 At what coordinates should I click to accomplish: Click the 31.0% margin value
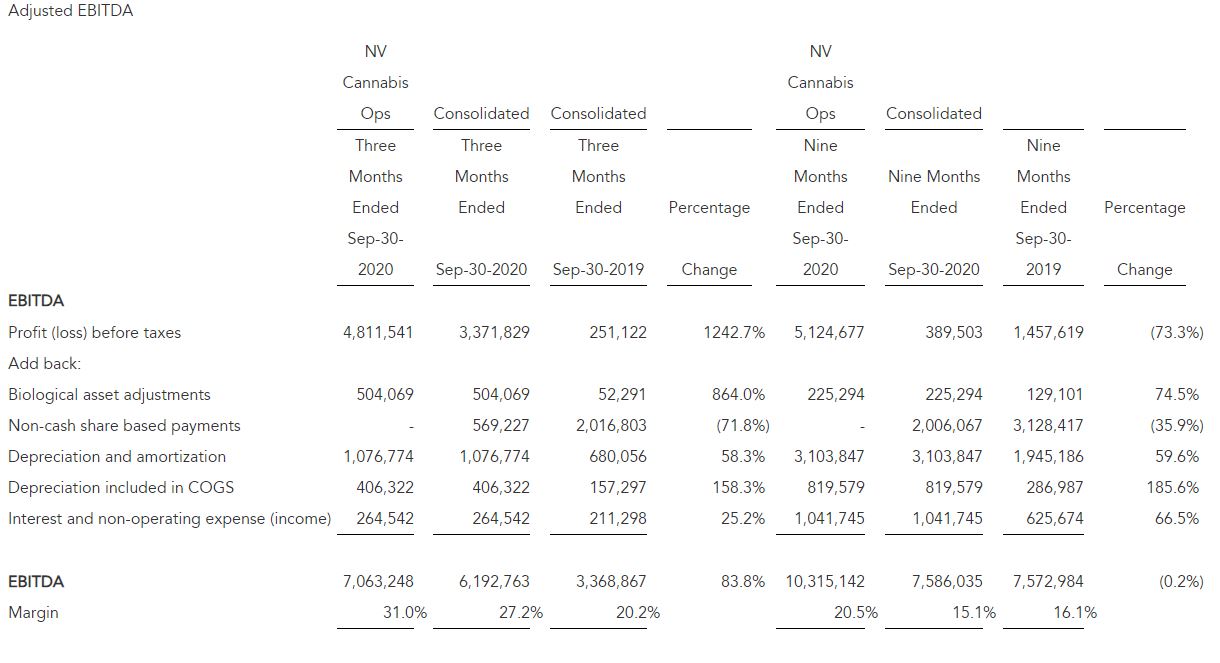[405, 613]
